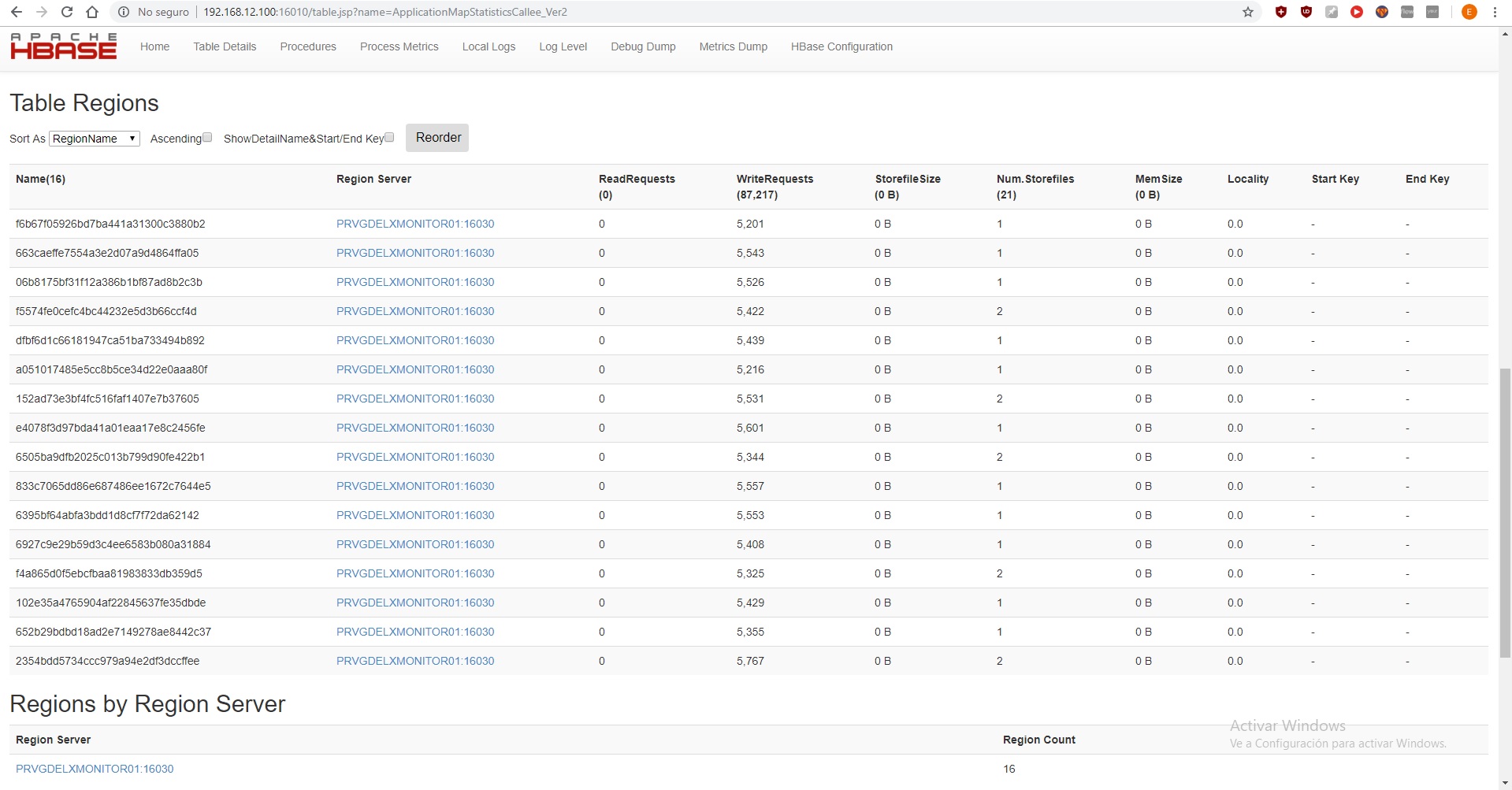Open HBase Configuration page

[x=841, y=46]
